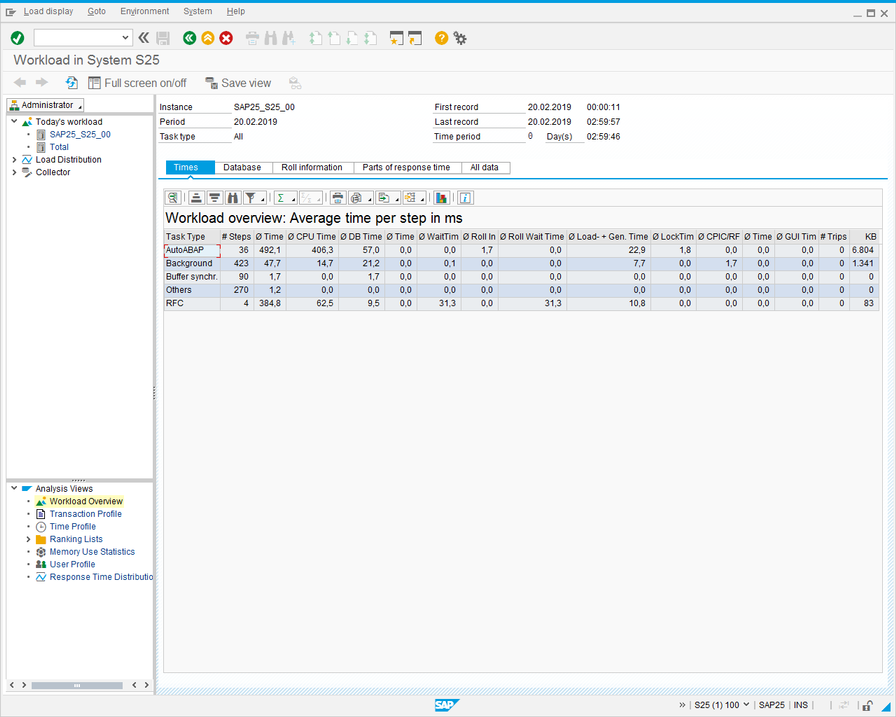
Task: Open the Environment menu
Action: (x=144, y=11)
